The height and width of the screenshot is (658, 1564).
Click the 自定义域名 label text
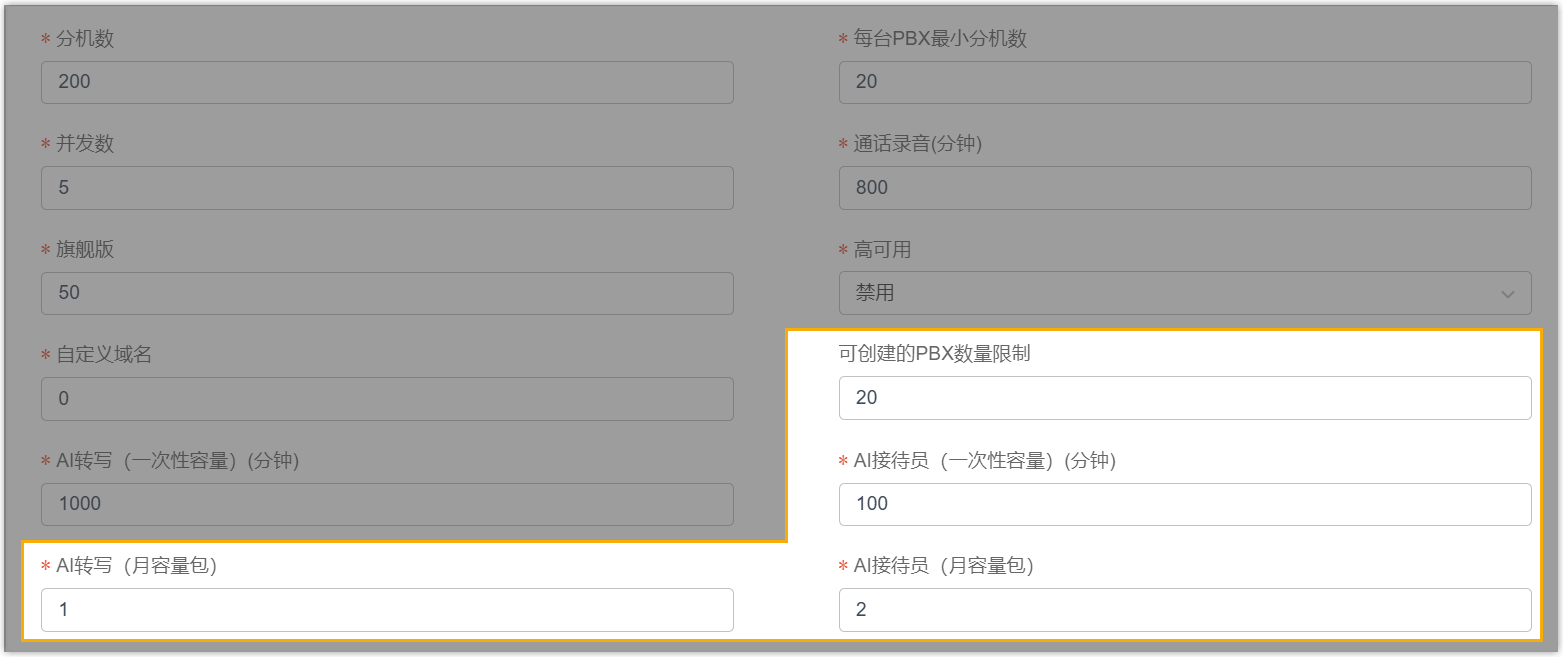click(x=104, y=354)
